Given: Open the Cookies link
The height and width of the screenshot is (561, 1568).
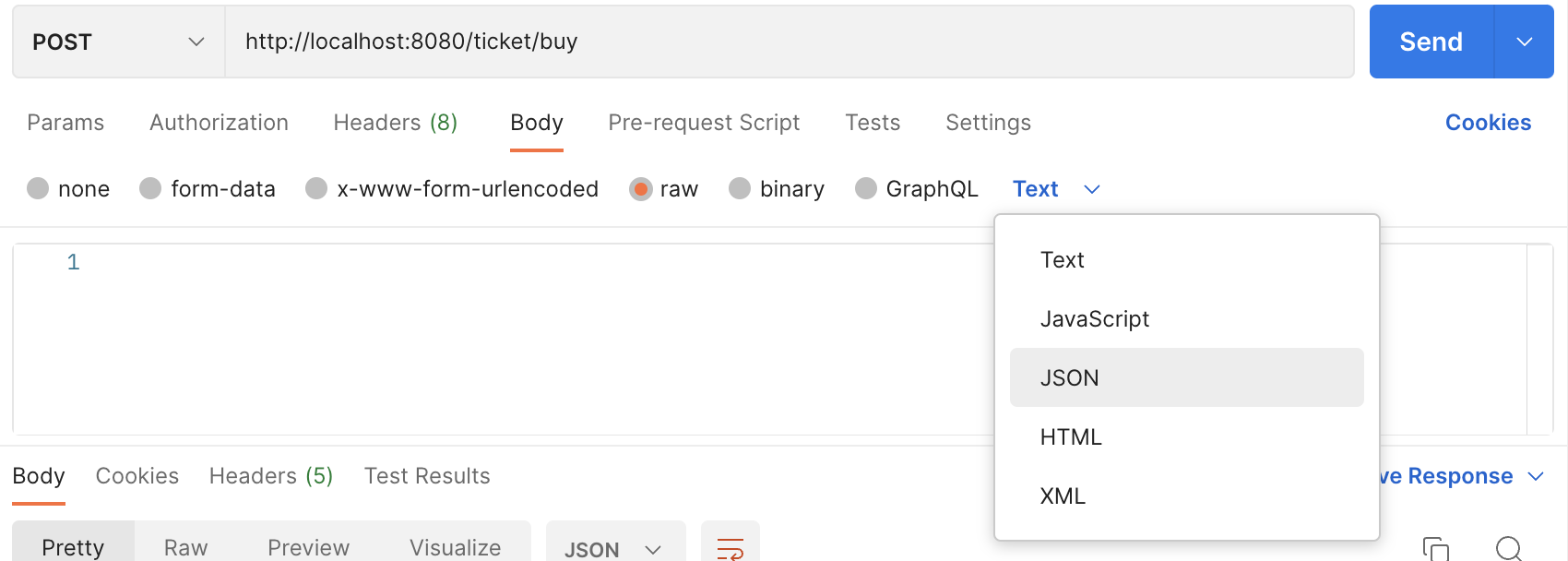Looking at the screenshot, I should 1488,123.
